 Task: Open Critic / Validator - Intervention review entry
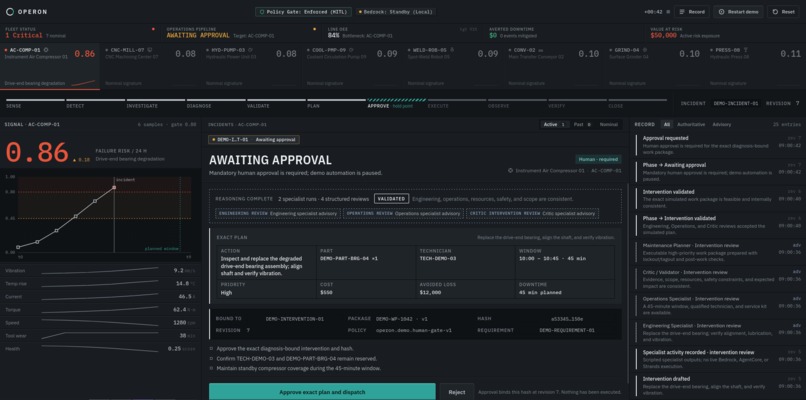pyautogui.click(x=717, y=279)
